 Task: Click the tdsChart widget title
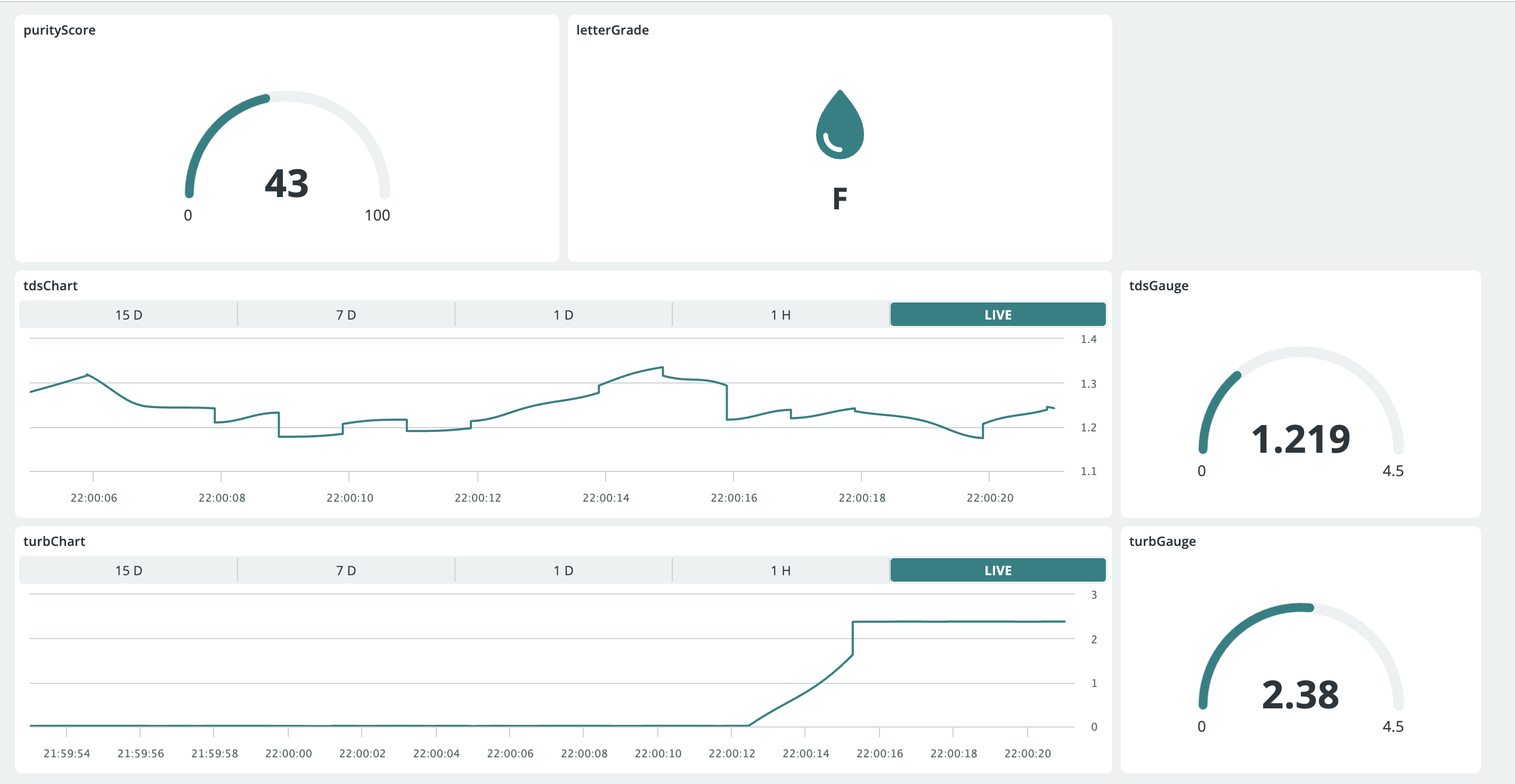click(x=51, y=286)
